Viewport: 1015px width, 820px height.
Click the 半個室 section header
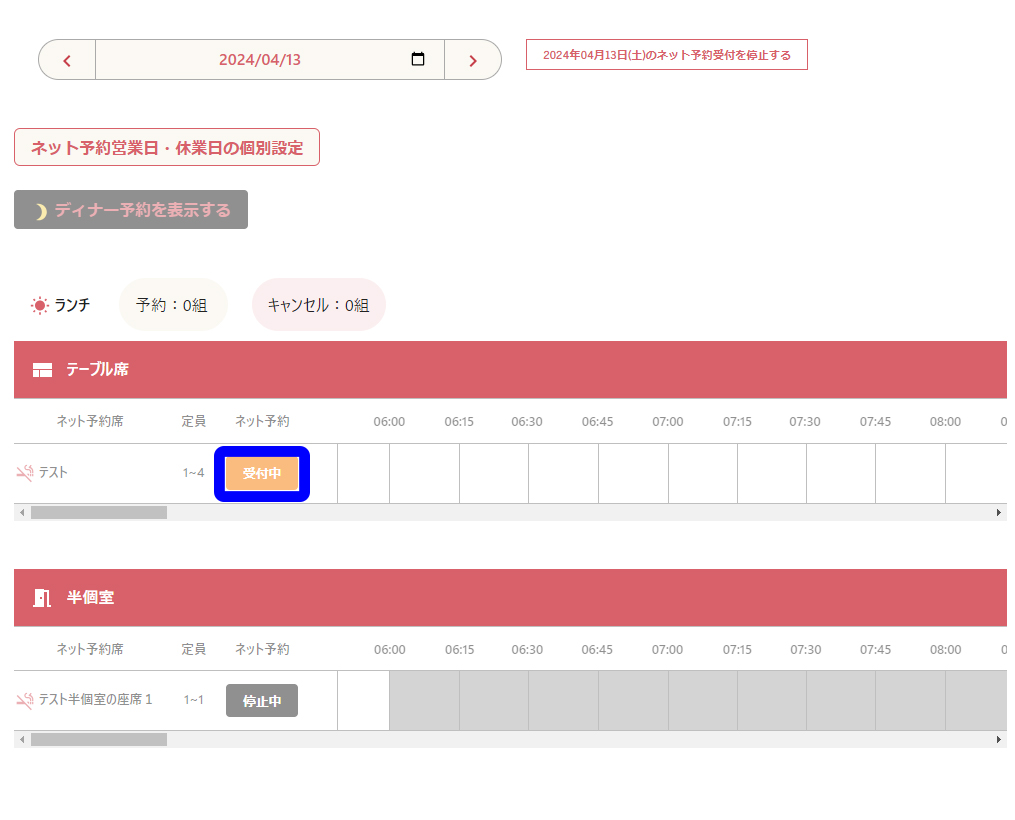coord(90,598)
